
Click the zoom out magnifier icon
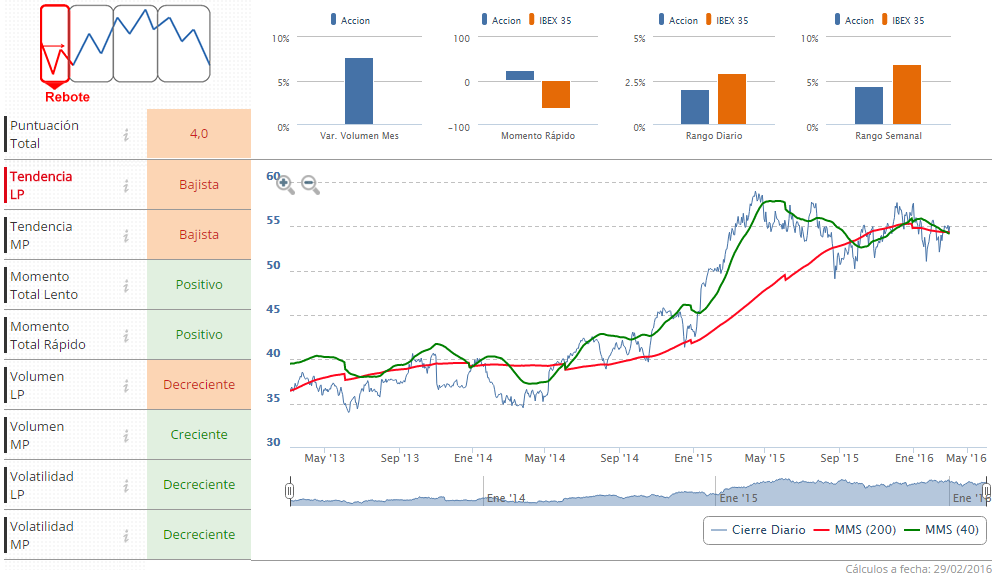click(310, 184)
